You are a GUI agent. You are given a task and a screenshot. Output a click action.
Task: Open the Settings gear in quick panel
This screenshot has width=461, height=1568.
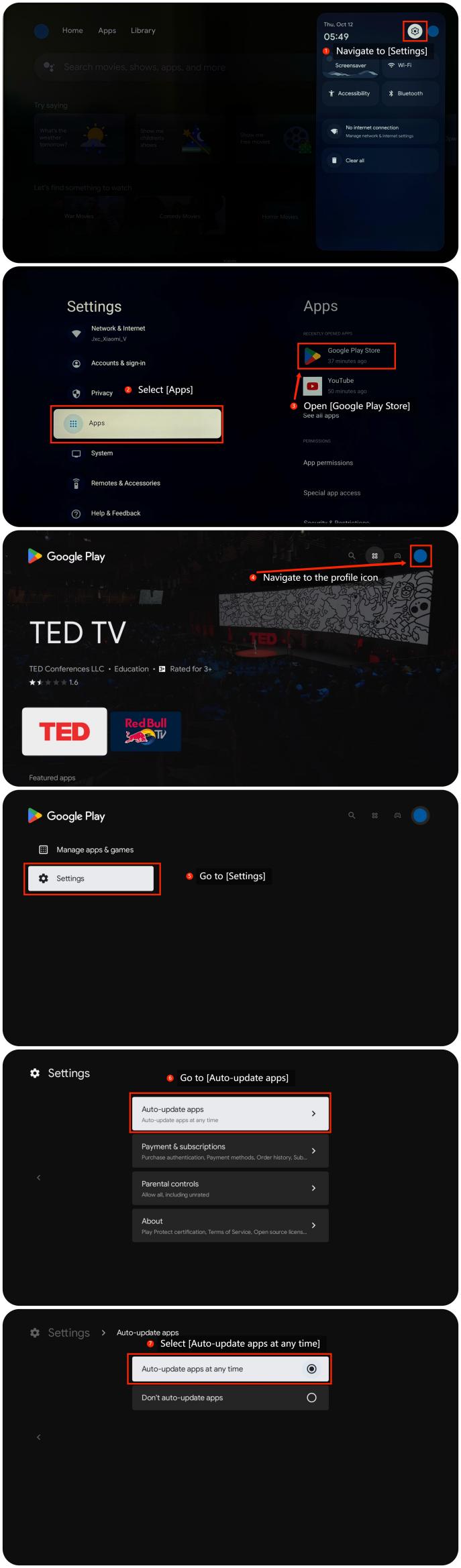point(415,31)
